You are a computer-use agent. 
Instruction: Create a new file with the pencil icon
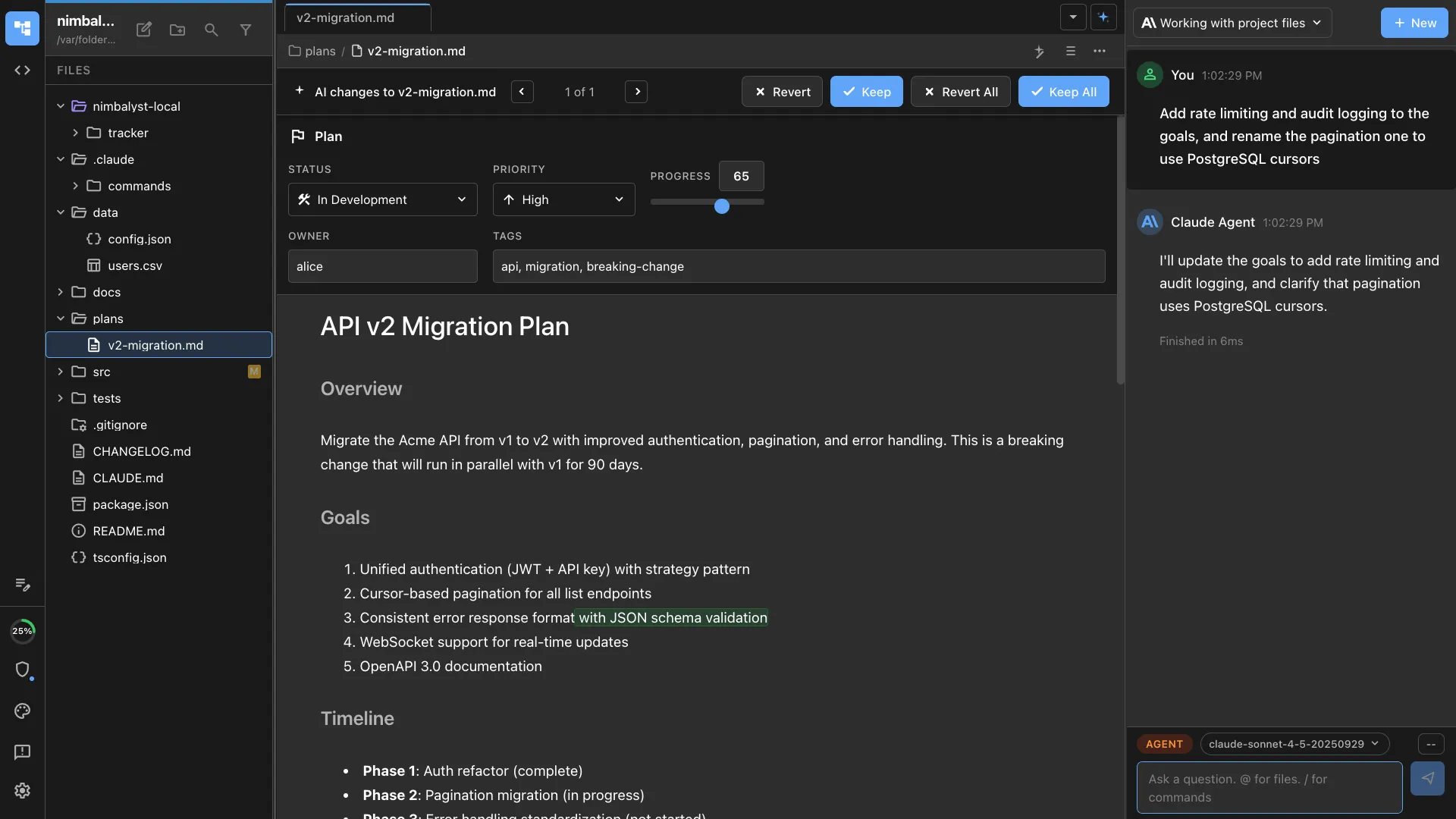[143, 30]
